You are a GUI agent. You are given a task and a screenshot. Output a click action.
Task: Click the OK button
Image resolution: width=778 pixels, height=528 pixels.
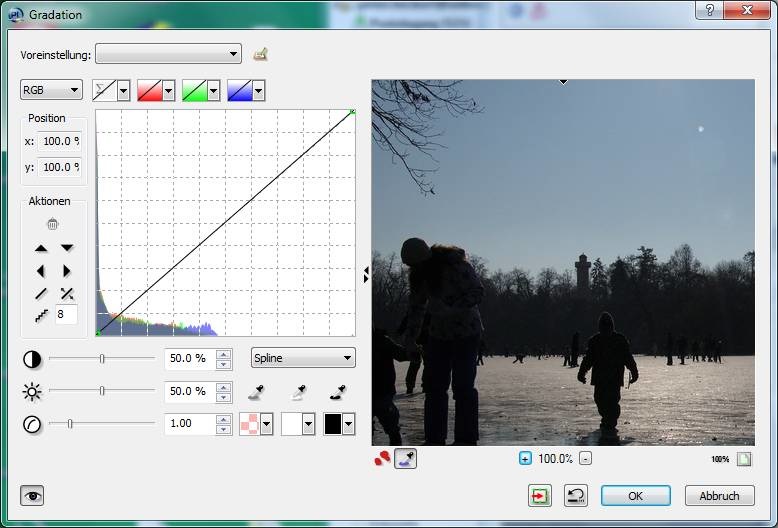pos(635,496)
